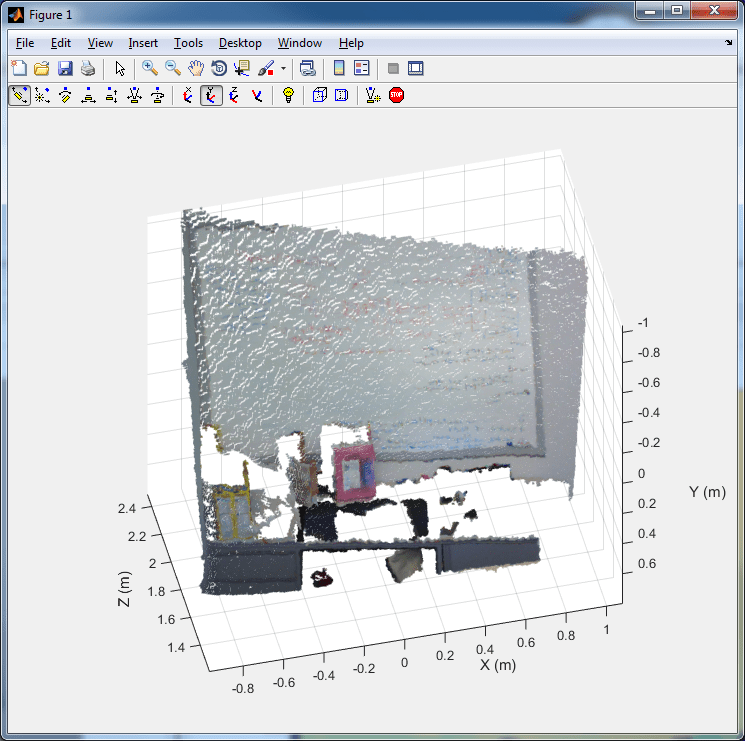Screen dimensions: 745x741
Task: Click the X-axis tick label '-0.8'
Action: click(x=243, y=688)
